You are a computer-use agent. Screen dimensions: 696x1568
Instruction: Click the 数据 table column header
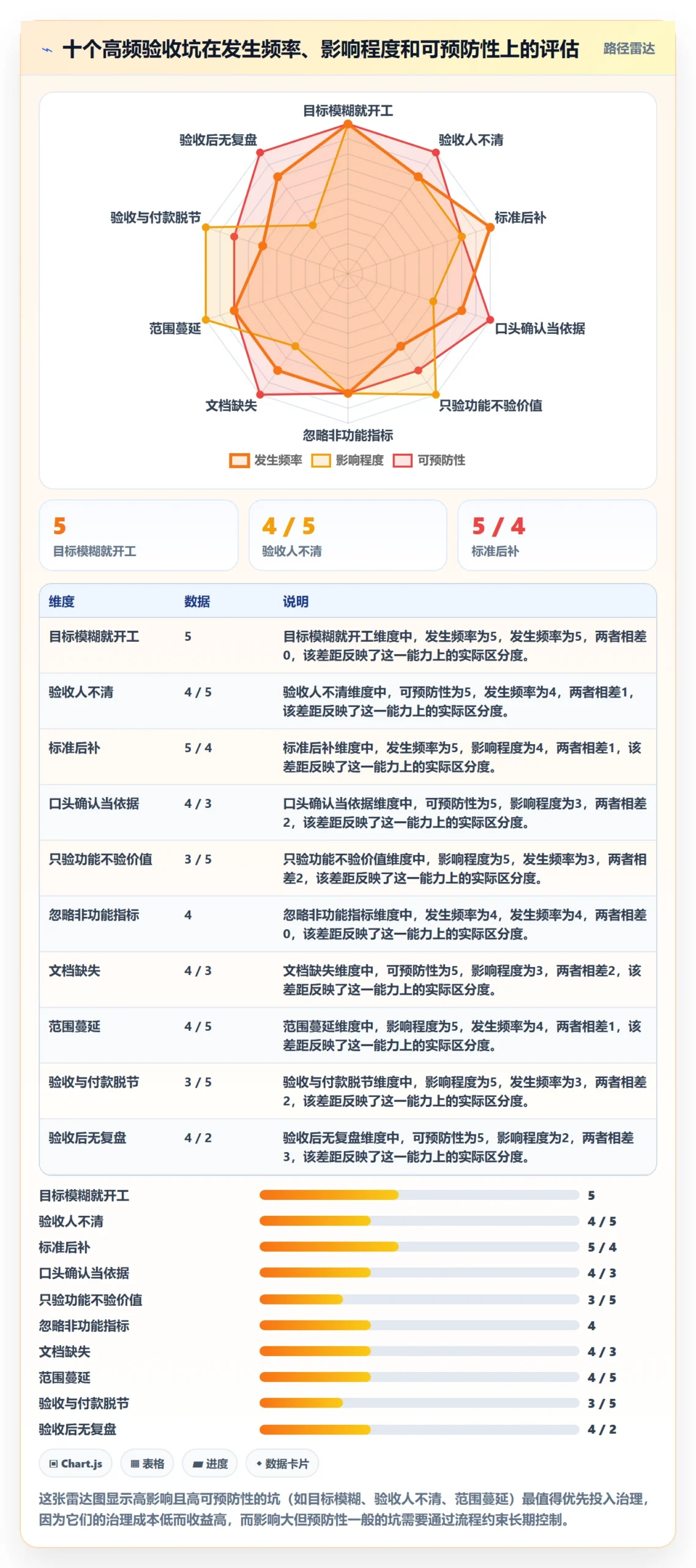click(197, 601)
